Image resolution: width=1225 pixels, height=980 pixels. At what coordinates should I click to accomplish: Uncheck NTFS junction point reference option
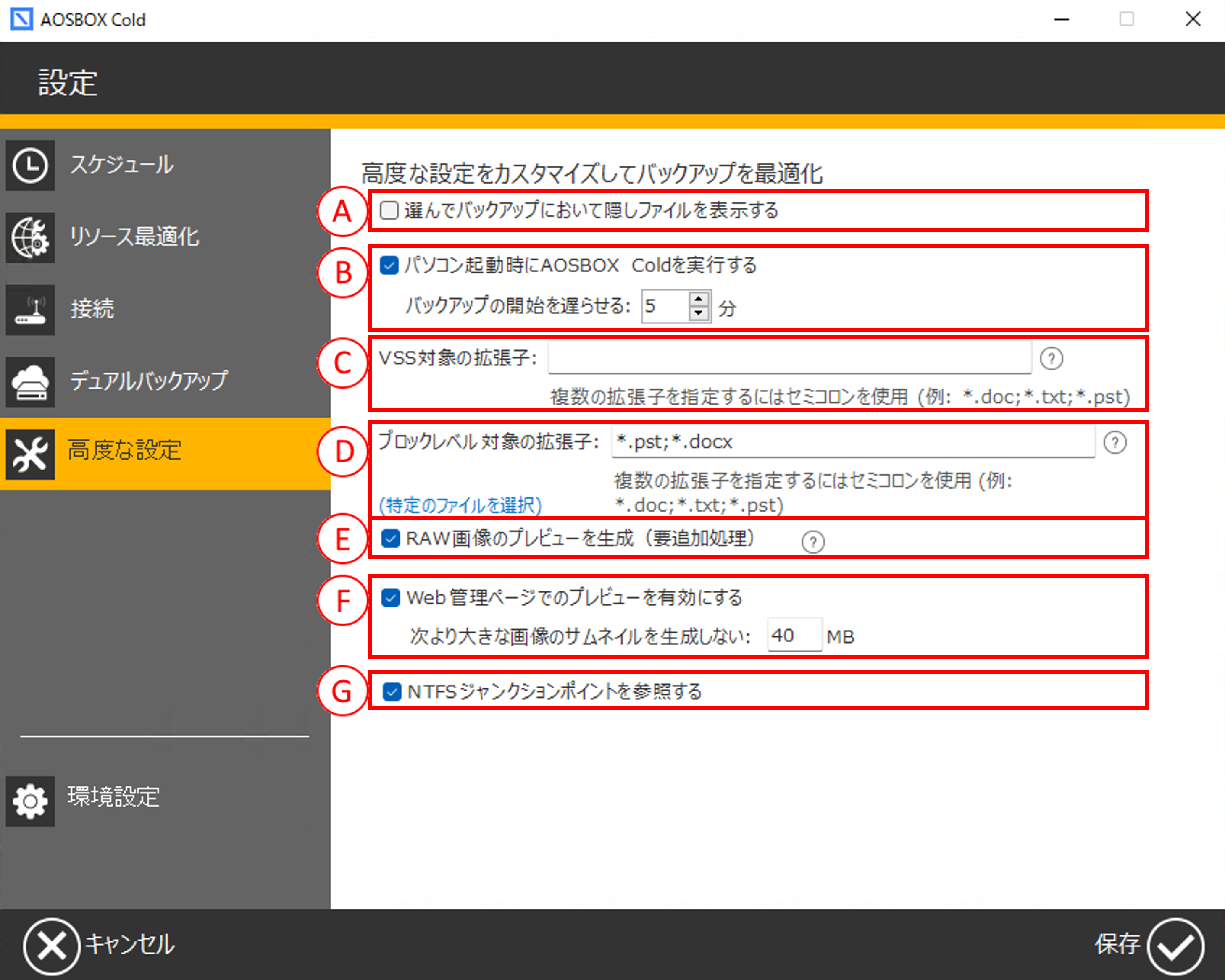[x=392, y=691]
